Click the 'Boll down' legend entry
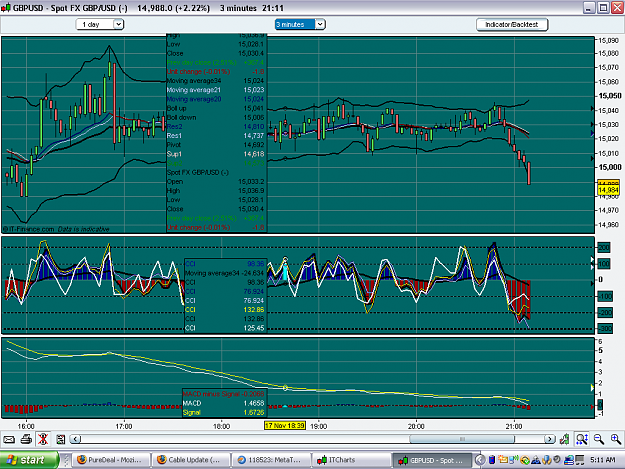This screenshot has width=625, height=469. [x=181, y=118]
